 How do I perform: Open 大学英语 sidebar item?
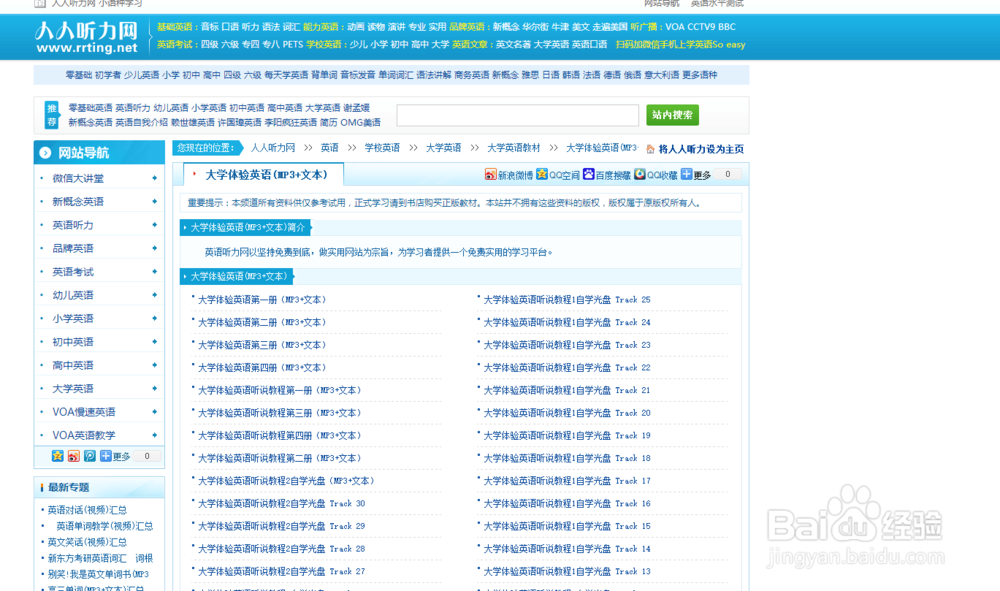click(73, 388)
